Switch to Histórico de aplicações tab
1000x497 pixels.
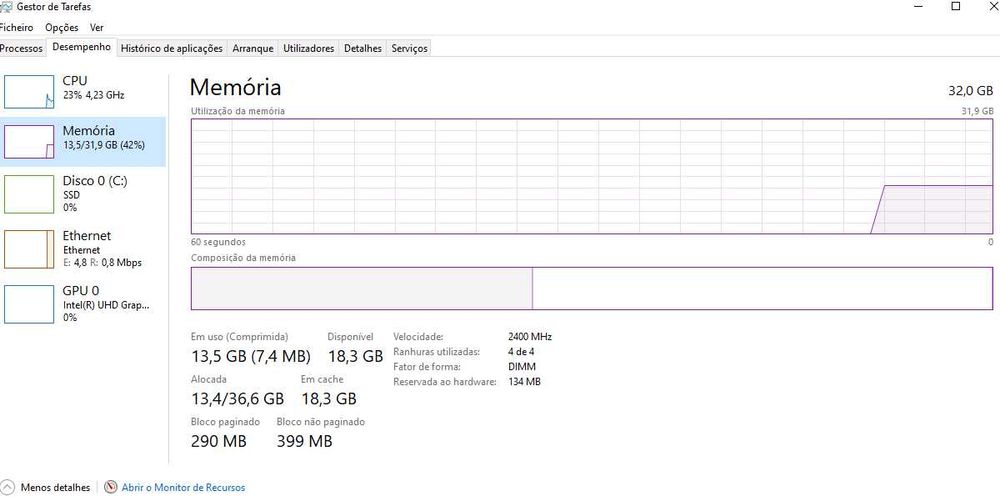[172, 48]
